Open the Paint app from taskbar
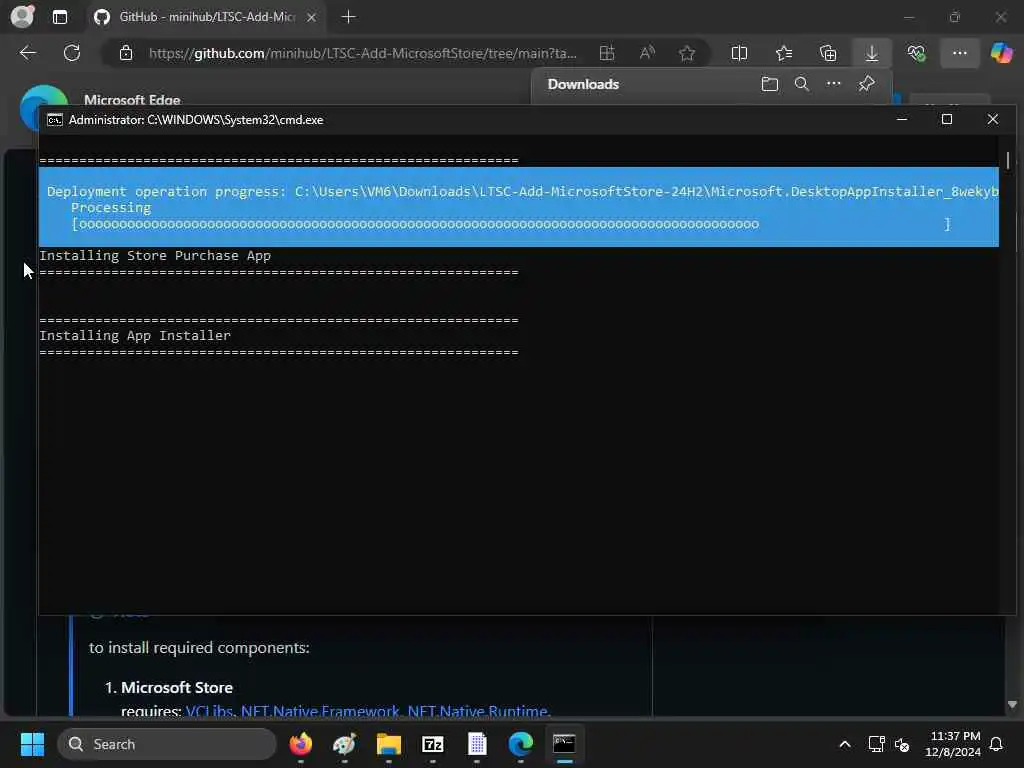 pyautogui.click(x=345, y=744)
